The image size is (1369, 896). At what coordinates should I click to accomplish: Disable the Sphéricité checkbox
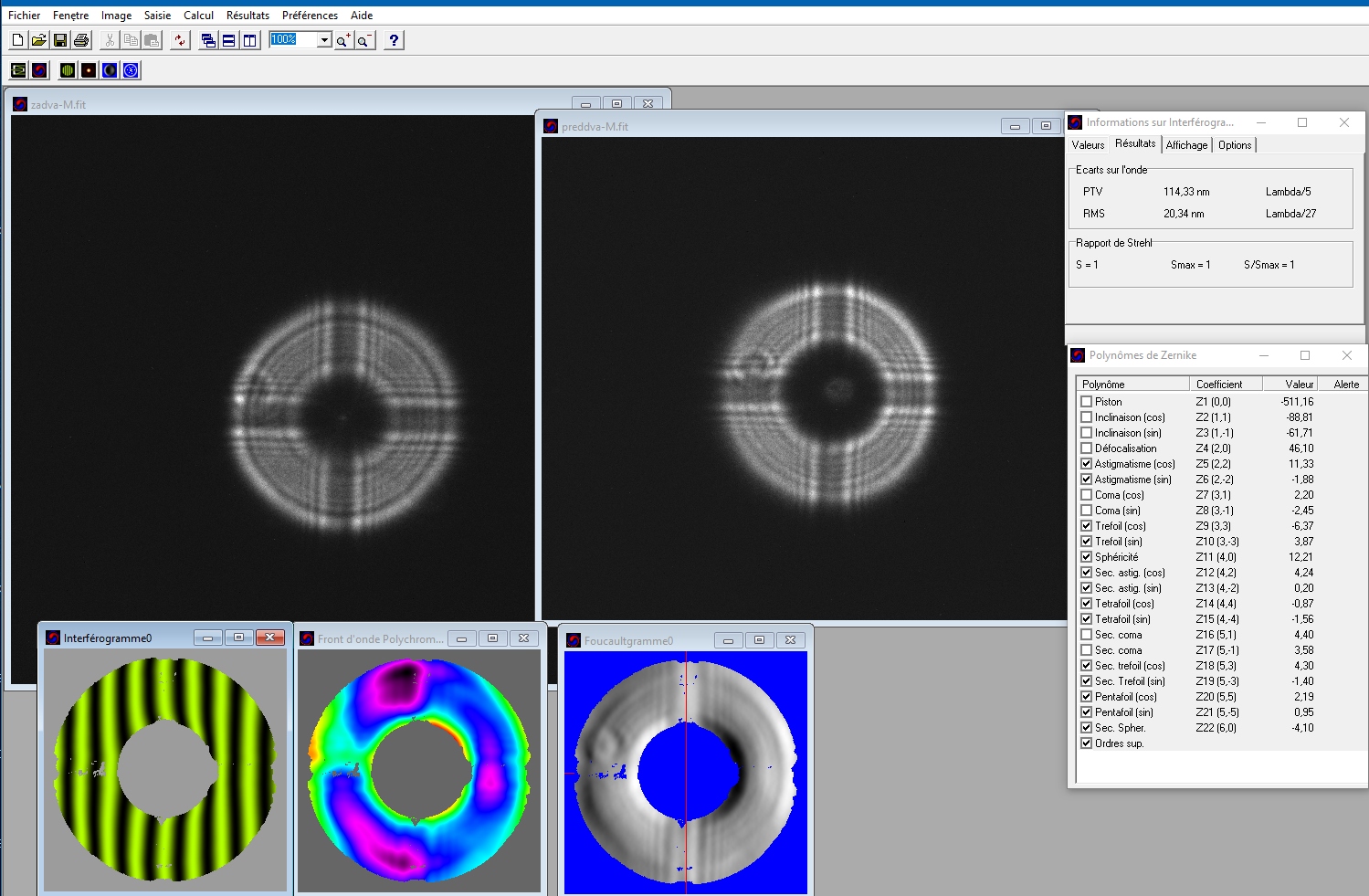pyautogui.click(x=1086, y=557)
